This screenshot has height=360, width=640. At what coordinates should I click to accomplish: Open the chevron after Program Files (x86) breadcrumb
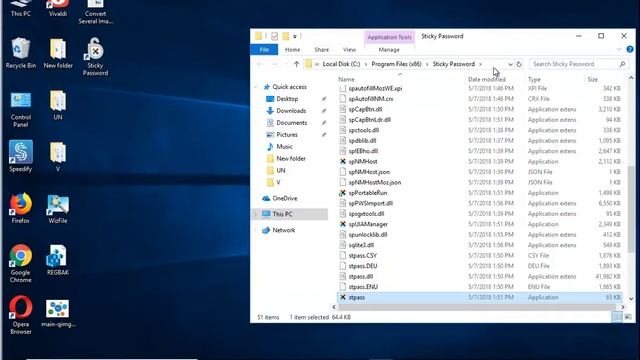click(427, 64)
